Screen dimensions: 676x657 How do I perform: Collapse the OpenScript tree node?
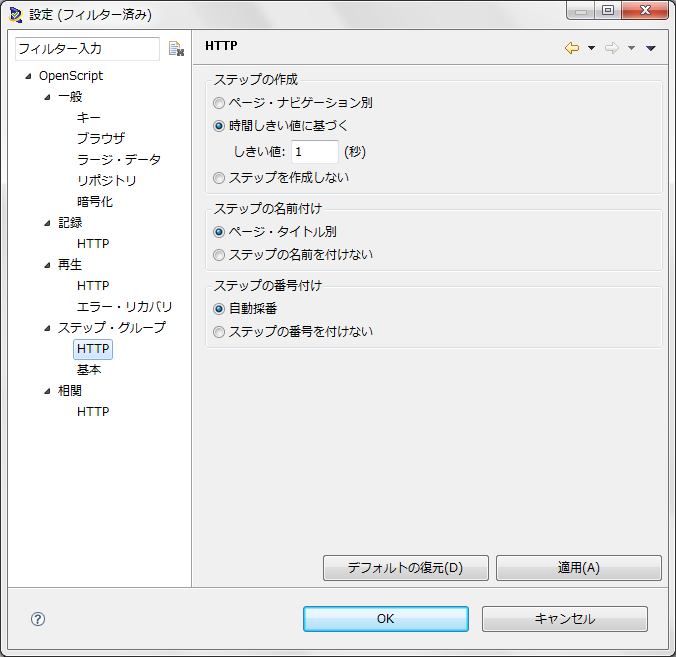[28, 76]
